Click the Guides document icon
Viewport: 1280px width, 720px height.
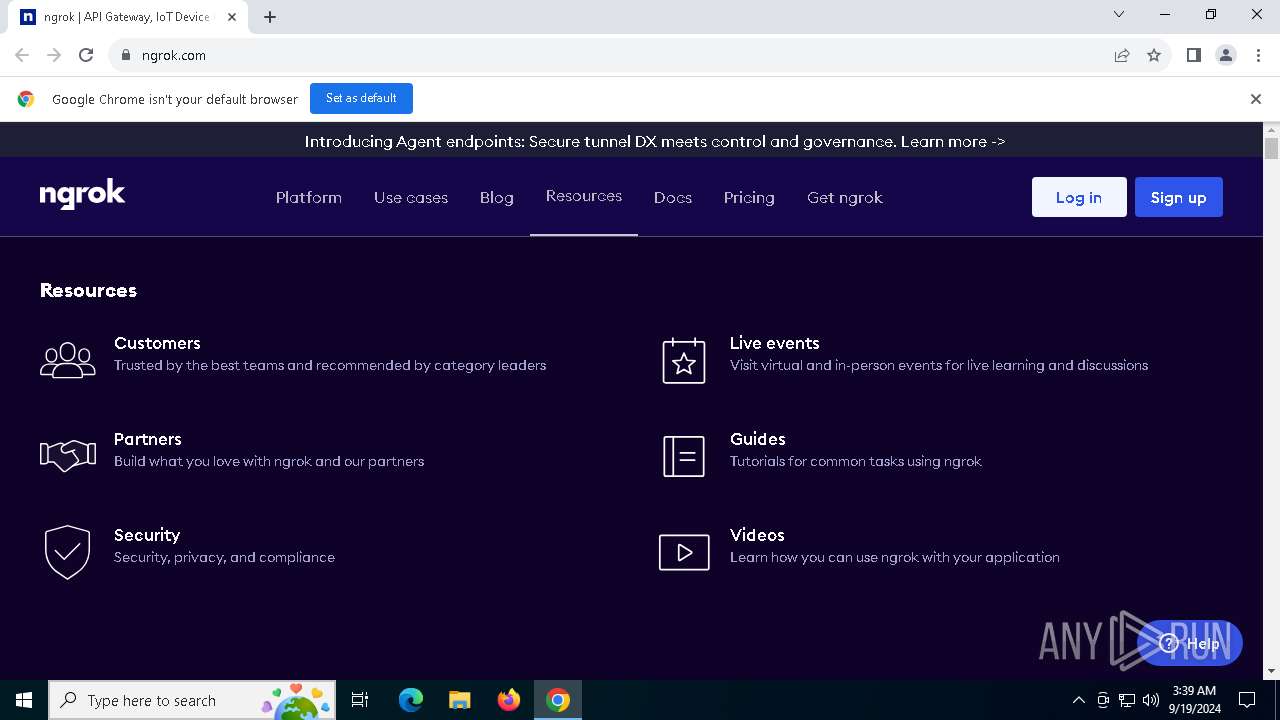coord(684,456)
